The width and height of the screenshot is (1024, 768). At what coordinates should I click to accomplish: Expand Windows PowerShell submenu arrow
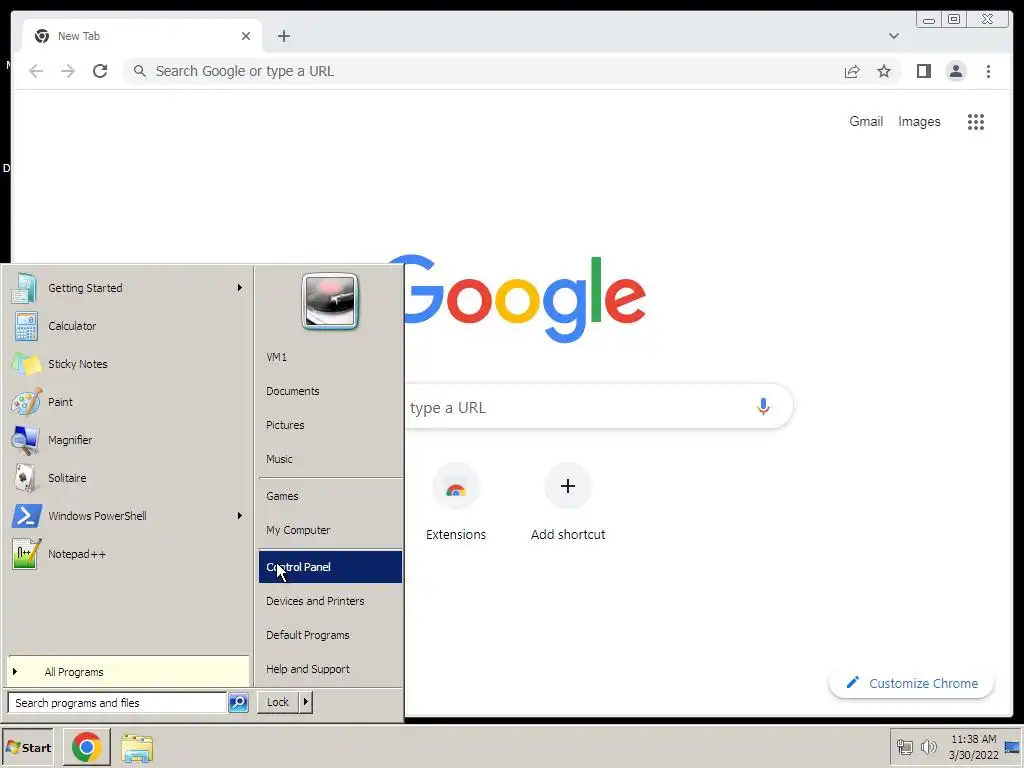point(240,516)
